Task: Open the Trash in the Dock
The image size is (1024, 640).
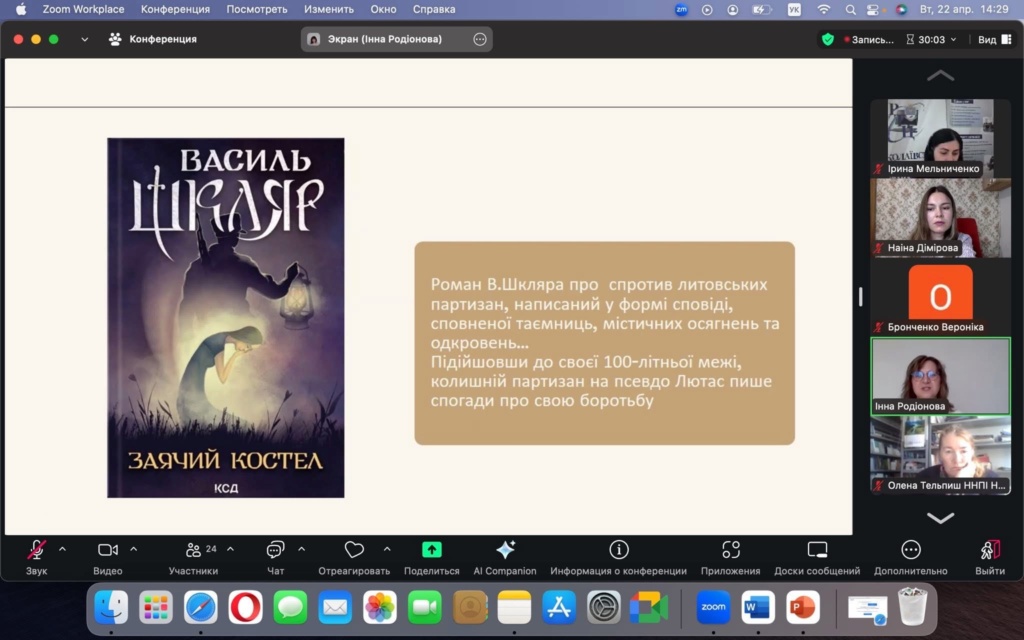Action: click(x=912, y=608)
